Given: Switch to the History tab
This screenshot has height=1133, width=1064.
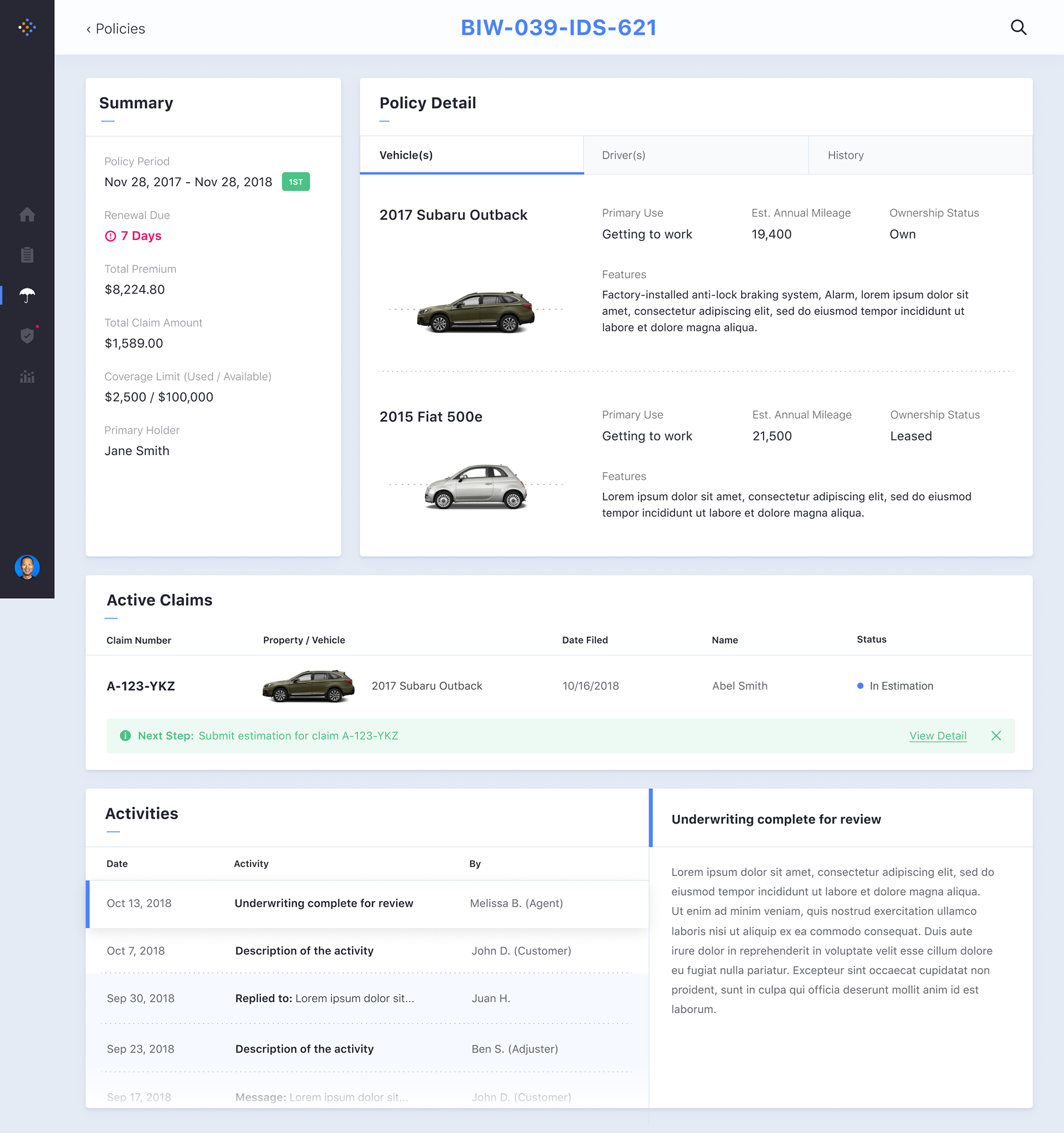Looking at the screenshot, I should (845, 155).
